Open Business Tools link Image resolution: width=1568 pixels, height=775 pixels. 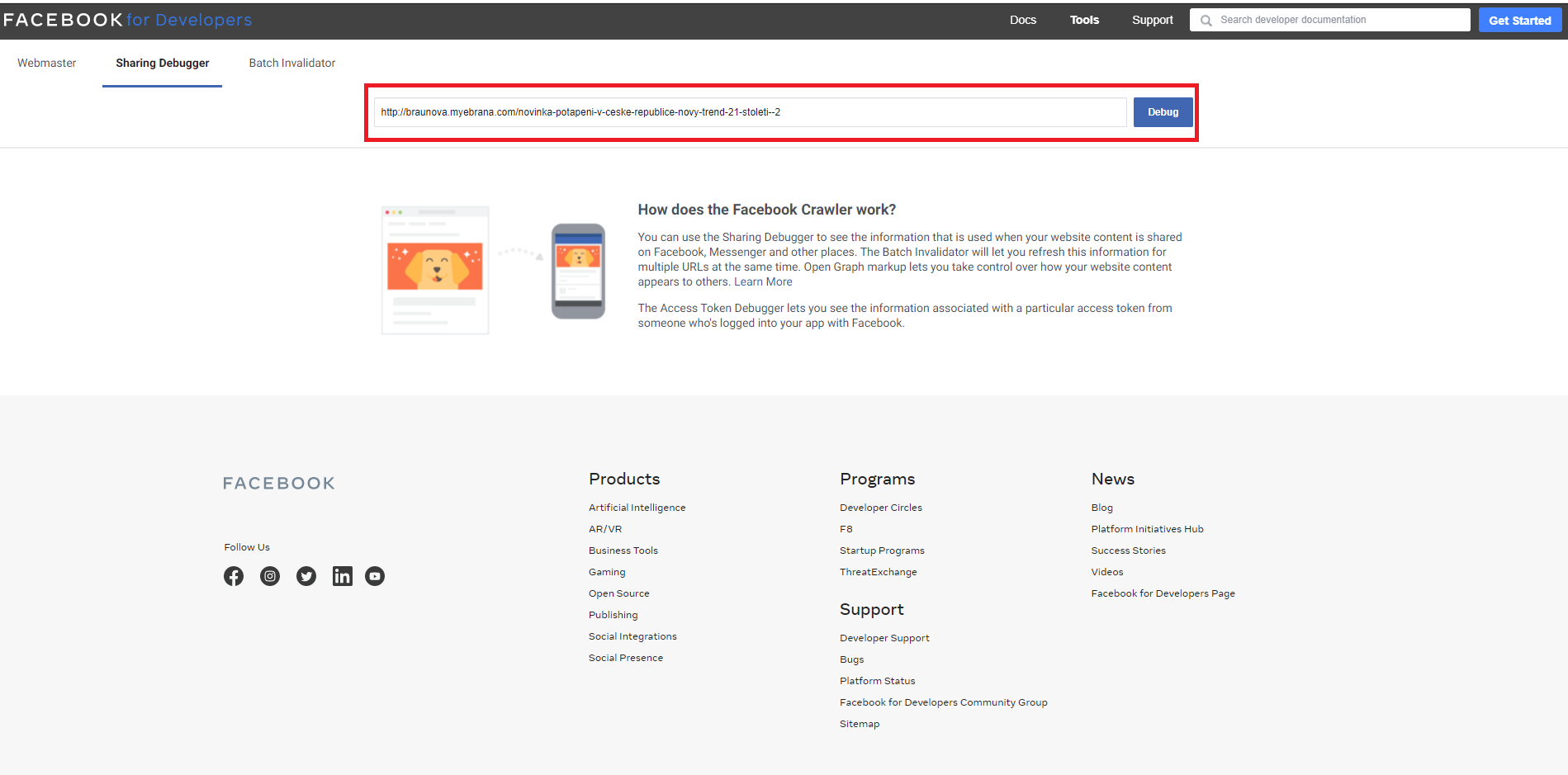coord(623,551)
